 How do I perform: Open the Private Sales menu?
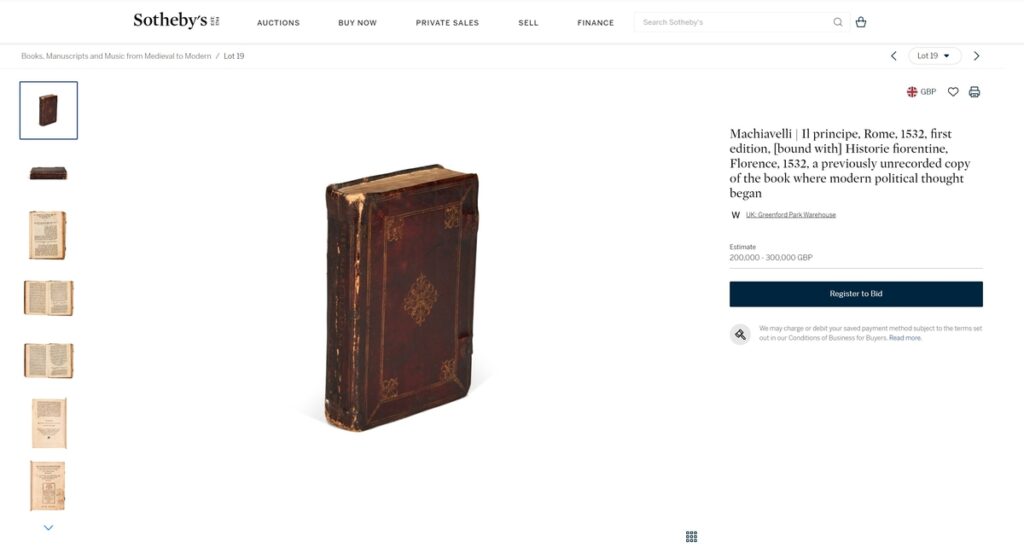pos(447,23)
